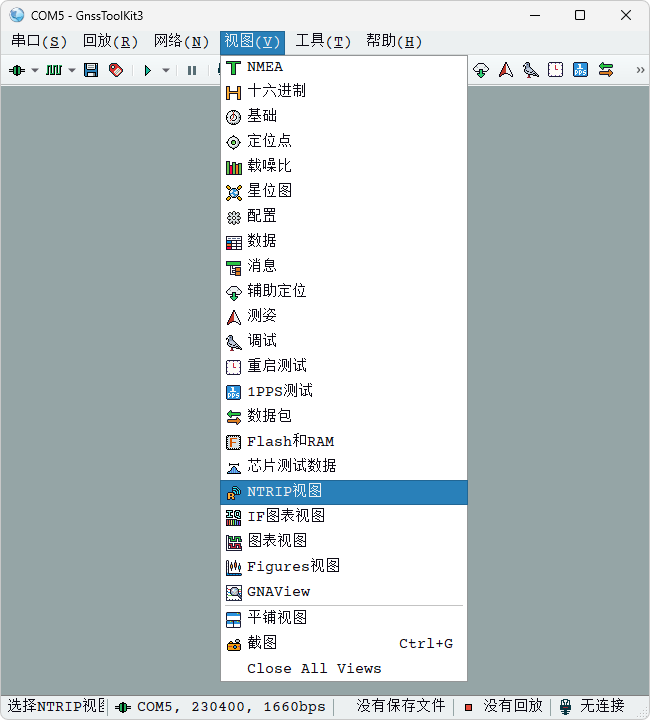Click the globe app icon in title bar

point(17,15)
